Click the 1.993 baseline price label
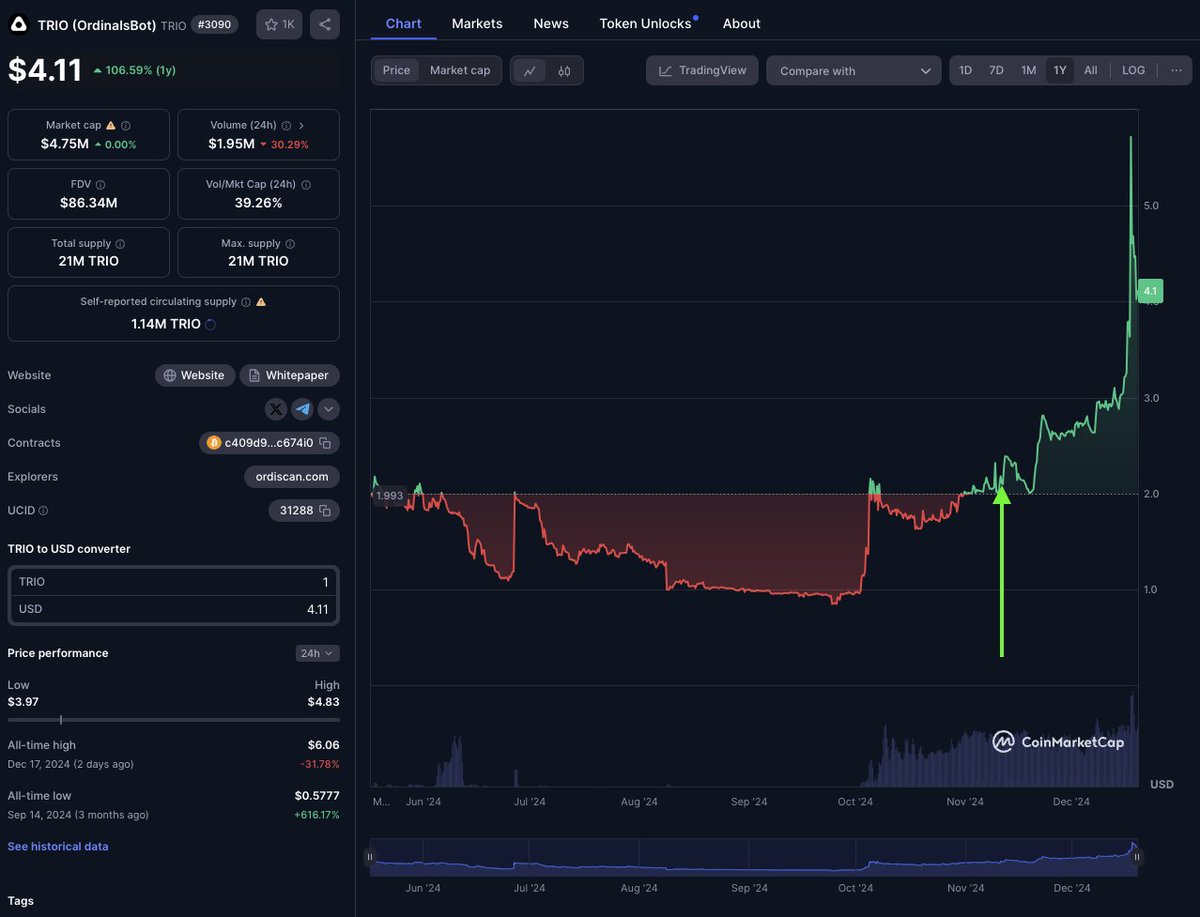The height and width of the screenshot is (917, 1200). pos(389,495)
